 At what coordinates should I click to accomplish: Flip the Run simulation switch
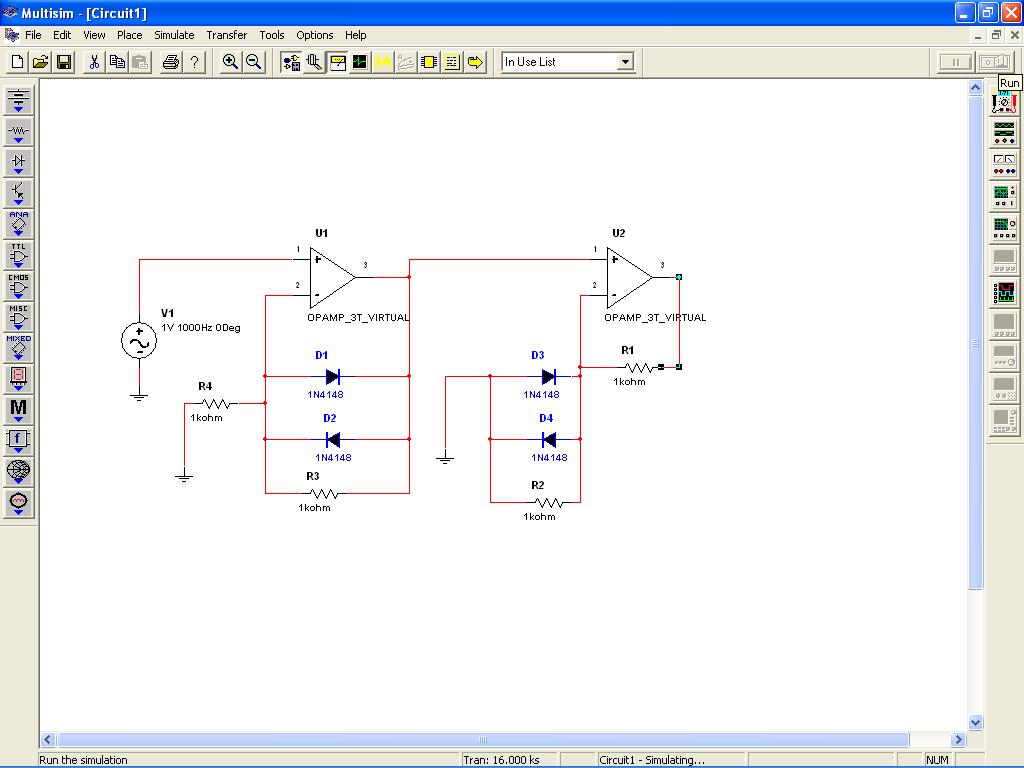(x=994, y=62)
